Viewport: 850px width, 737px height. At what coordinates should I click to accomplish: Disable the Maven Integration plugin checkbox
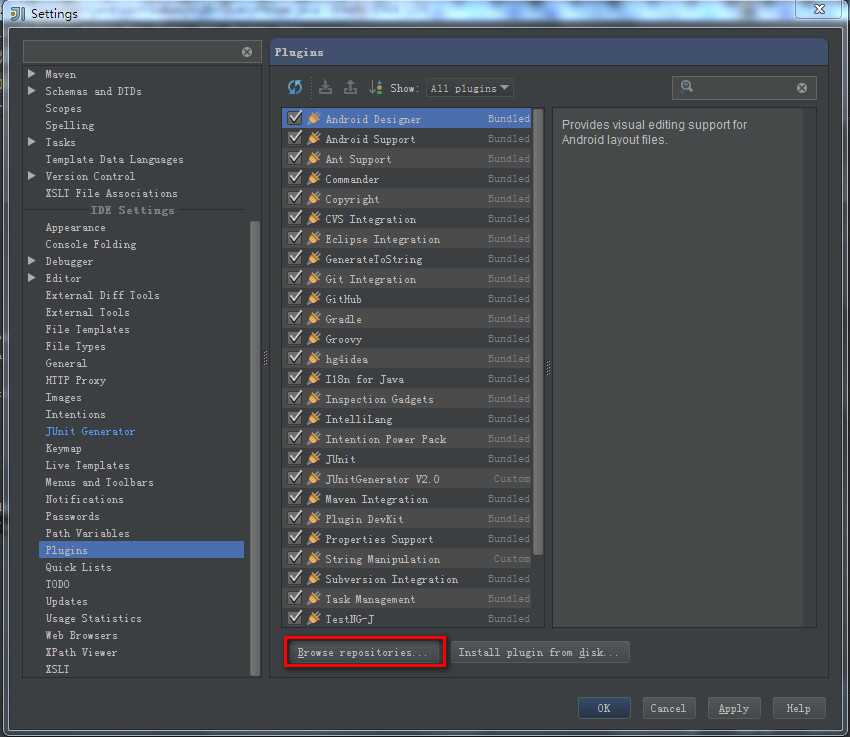tap(295, 497)
